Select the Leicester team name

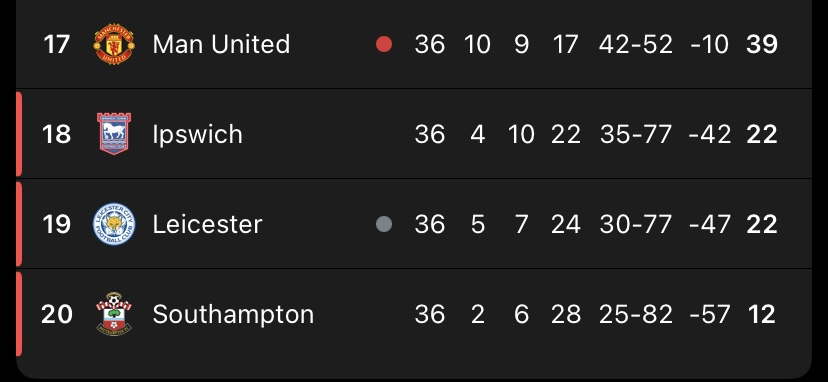(x=207, y=224)
